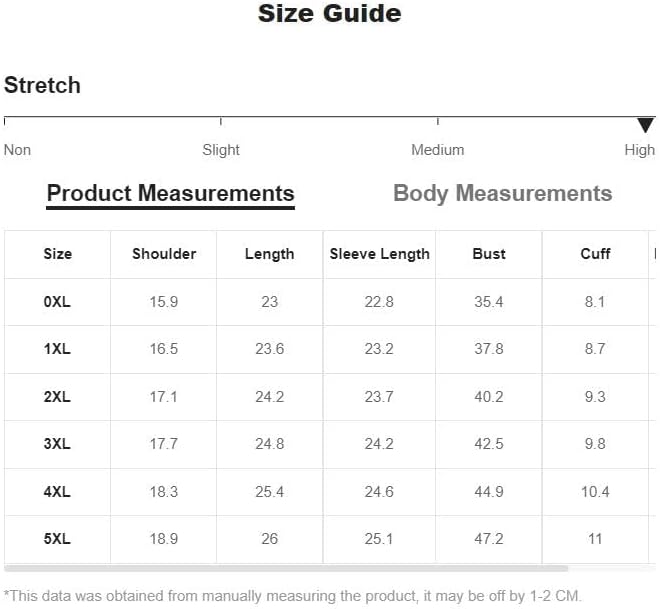Click the High stretch triangle marker
The height and width of the screenshot is (609, 660).
point(645,125)
